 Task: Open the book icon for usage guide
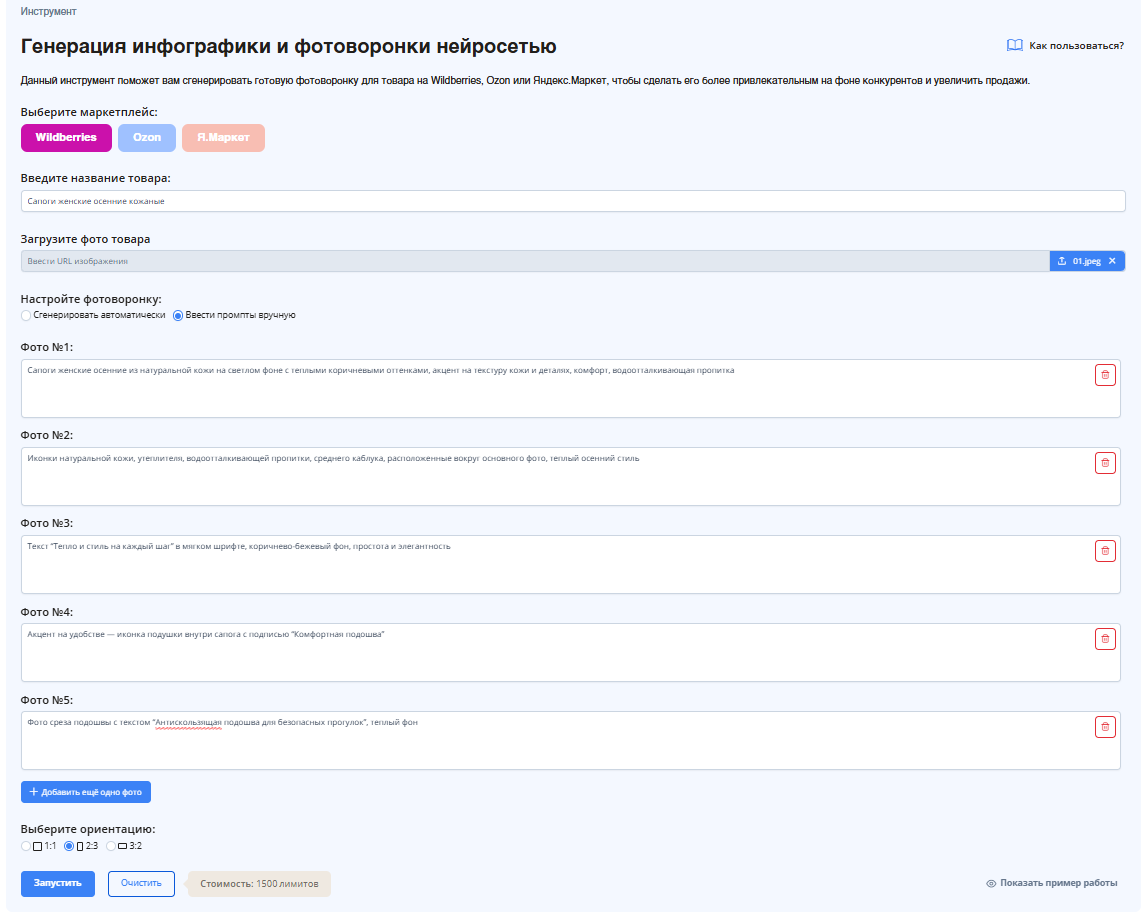point(1014,46)
